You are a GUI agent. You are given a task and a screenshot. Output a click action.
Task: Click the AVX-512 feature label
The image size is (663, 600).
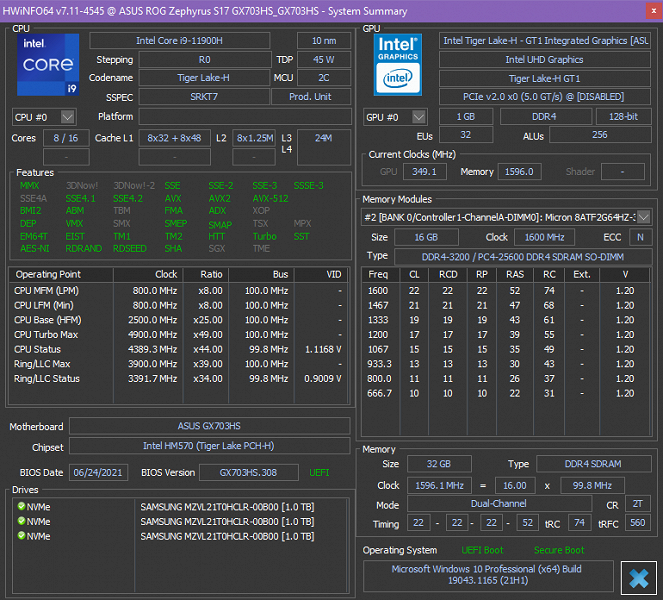tap(269, 198)
